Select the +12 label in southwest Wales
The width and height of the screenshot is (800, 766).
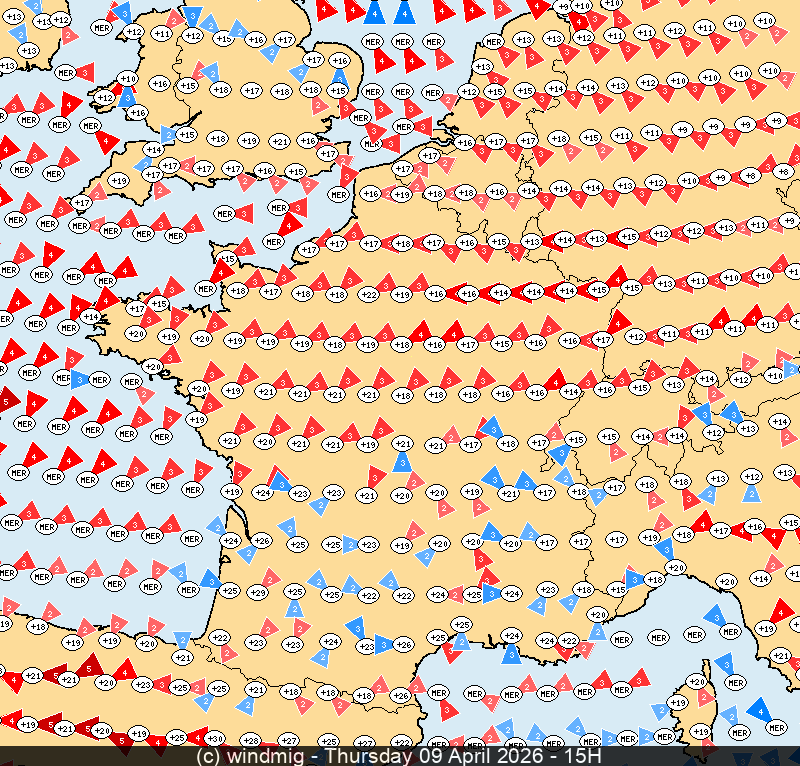[105, 98]
